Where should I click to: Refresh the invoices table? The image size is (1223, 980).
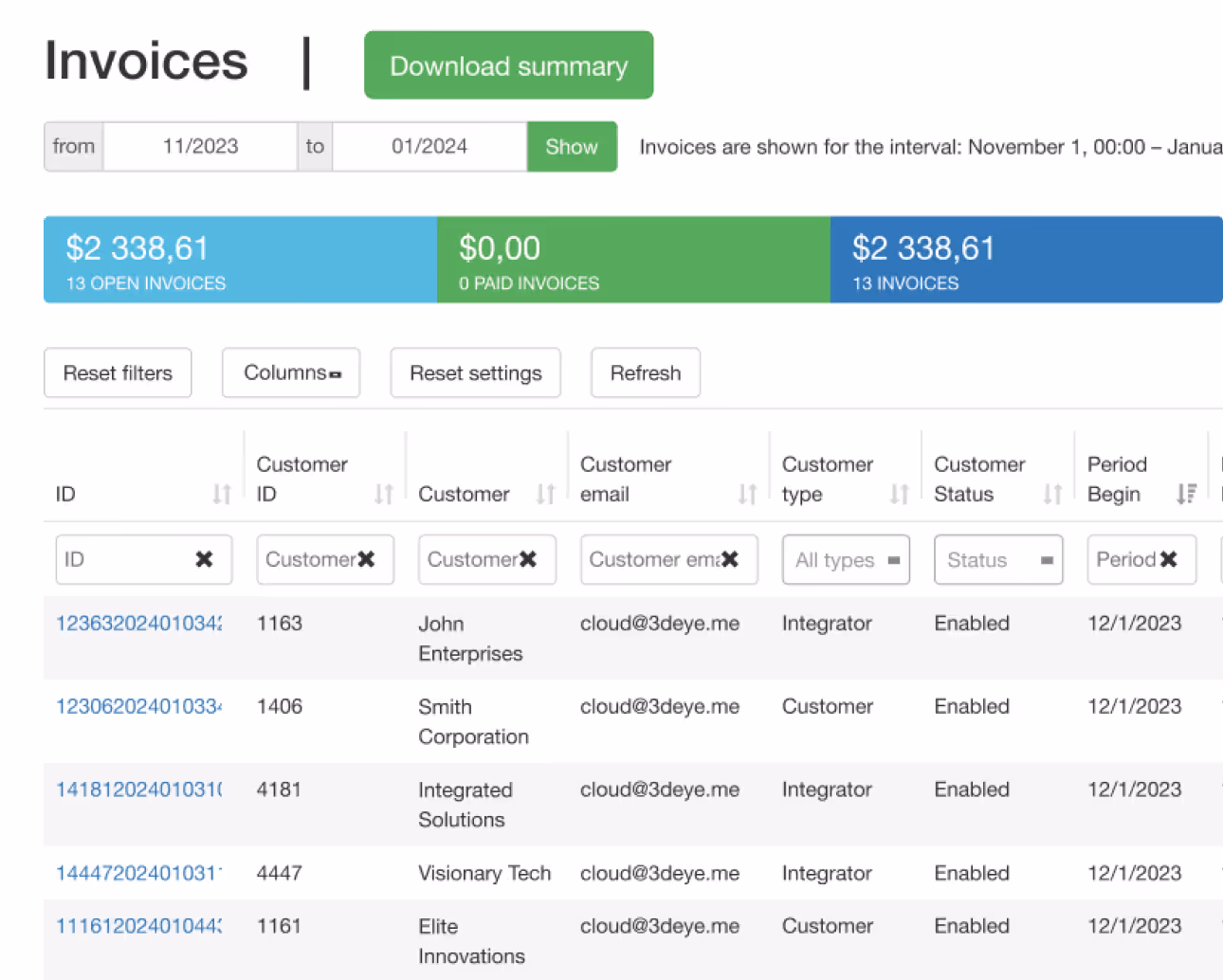click(645, 373)
